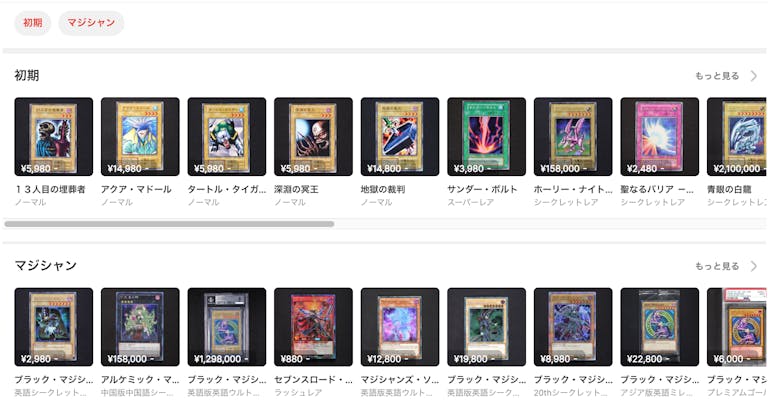Image resolution: width=768 pixels, height=408 pixels.
Task: Open もっと見る for the マジシャン section
Action: (x=717, y=266)
